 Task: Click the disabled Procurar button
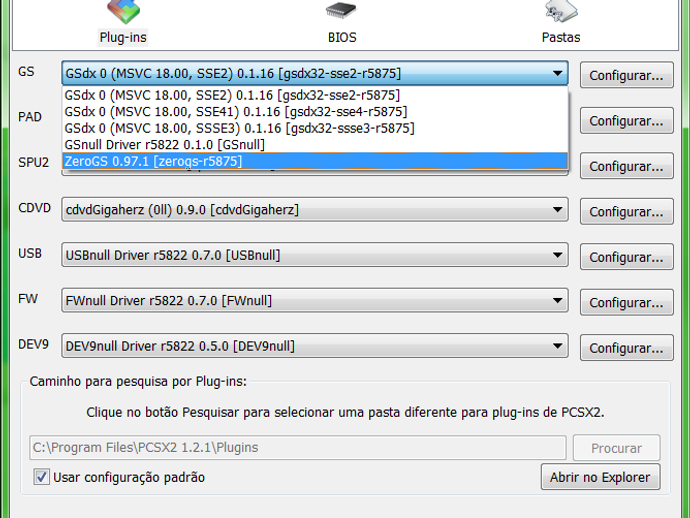tap(617, 448)
